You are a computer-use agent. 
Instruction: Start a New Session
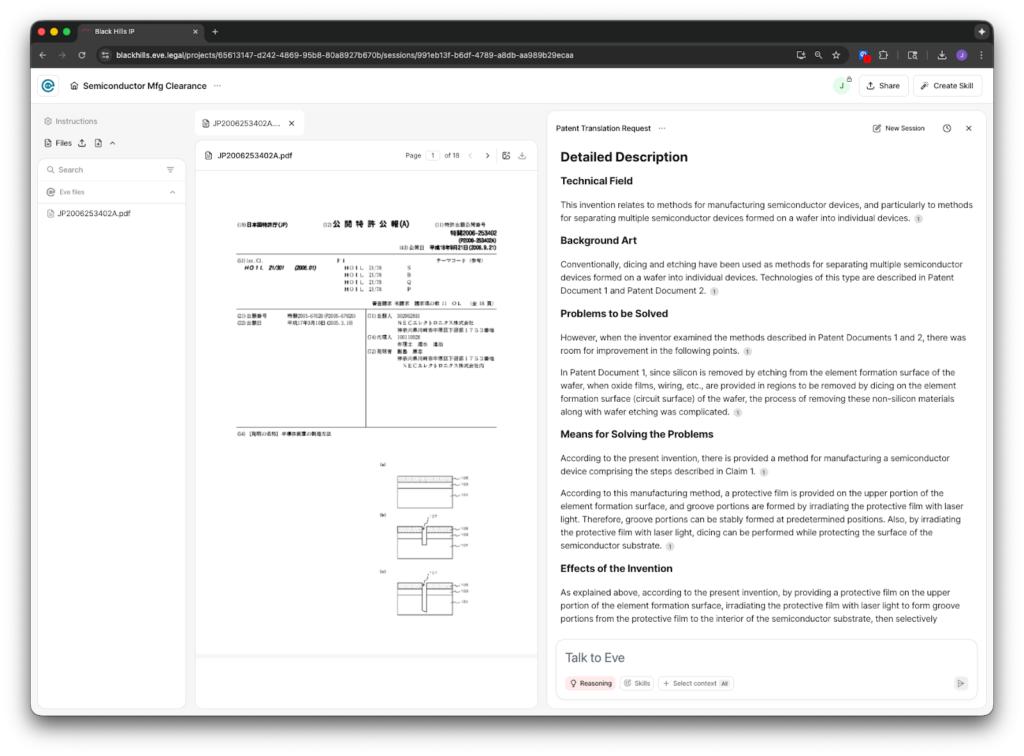pos(898,128)
